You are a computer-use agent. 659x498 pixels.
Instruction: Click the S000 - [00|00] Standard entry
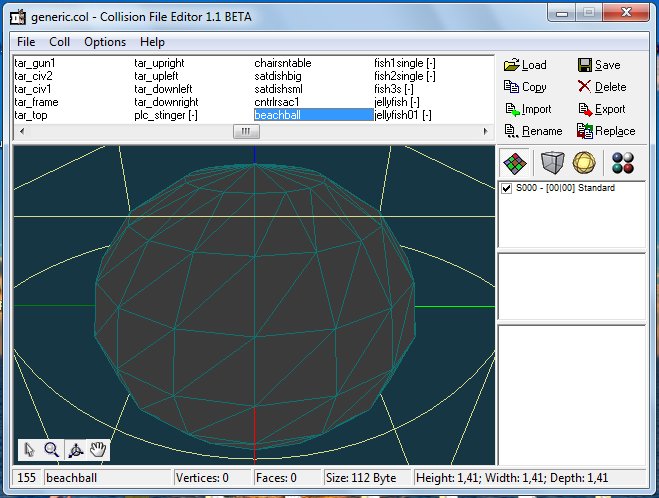click(565, 188)
